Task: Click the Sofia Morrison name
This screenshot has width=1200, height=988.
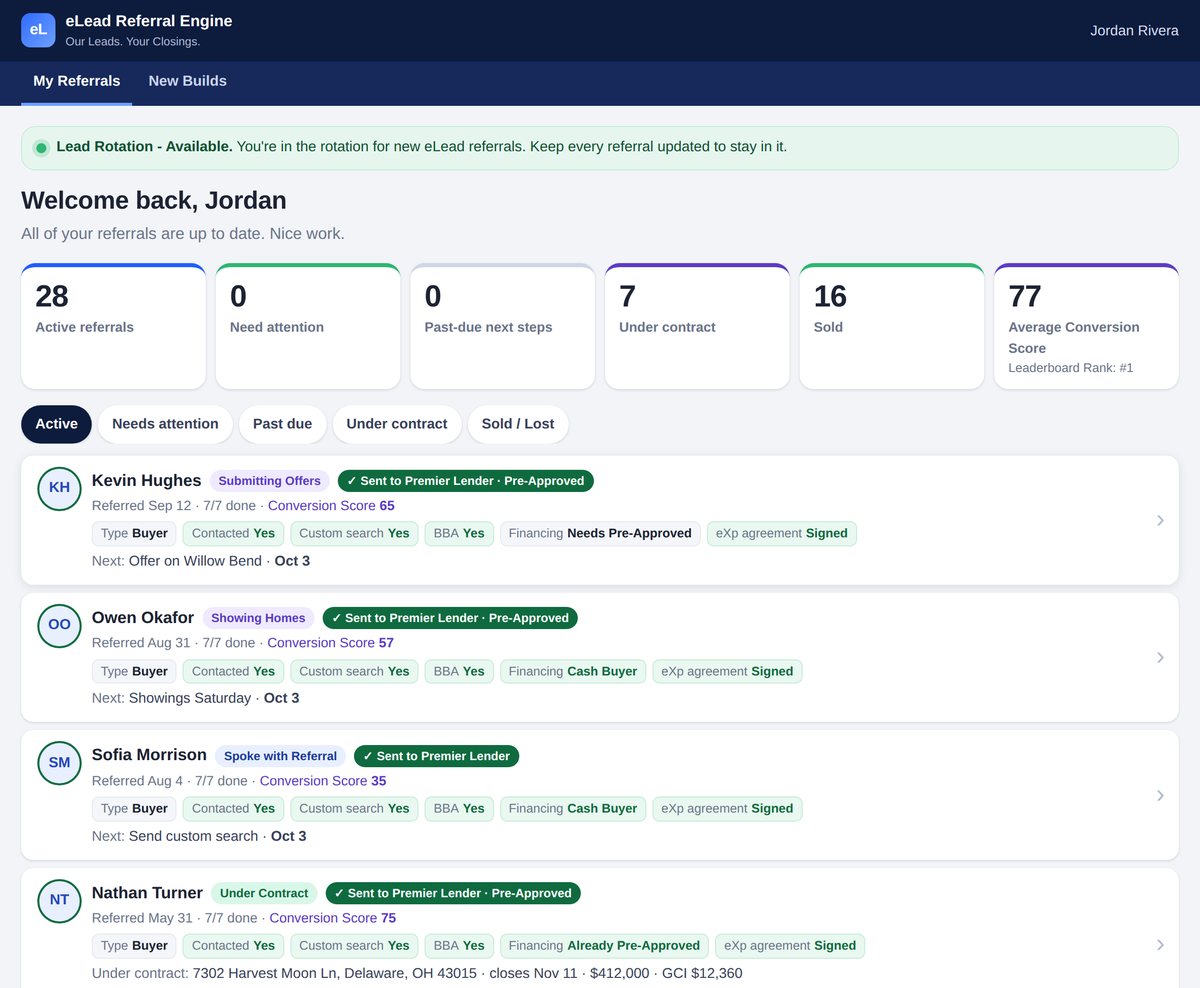Action: pyautogui.click(x=149, y=756)
